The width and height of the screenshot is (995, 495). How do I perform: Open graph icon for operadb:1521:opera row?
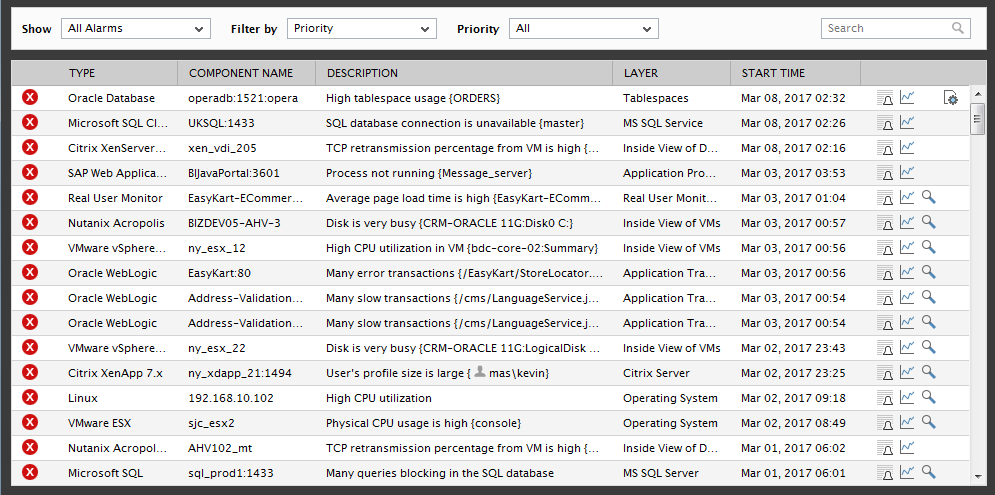click(x=907, y=98)
